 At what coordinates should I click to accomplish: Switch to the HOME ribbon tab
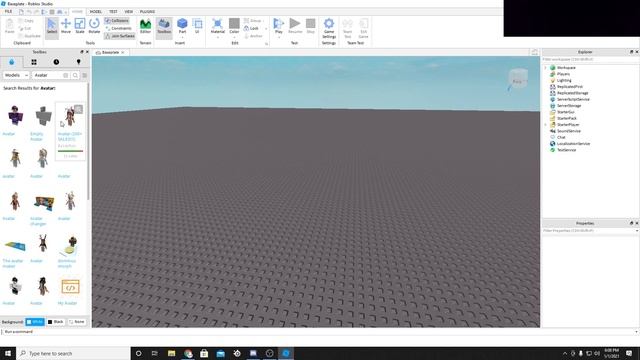[77, 11]
